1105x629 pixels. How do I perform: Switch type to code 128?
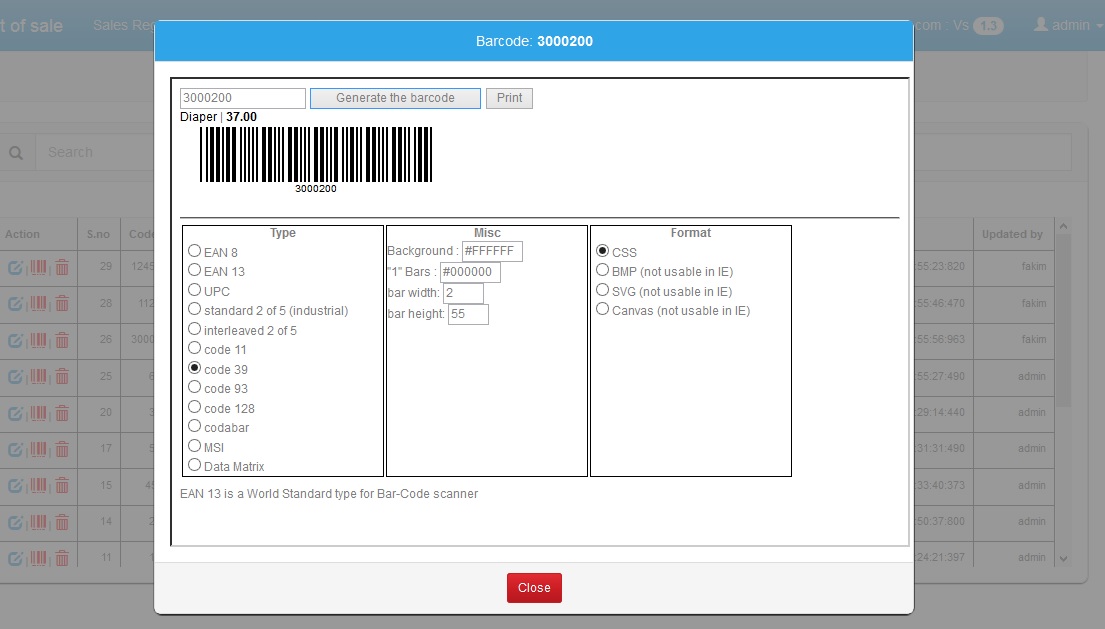coord(195,406)
